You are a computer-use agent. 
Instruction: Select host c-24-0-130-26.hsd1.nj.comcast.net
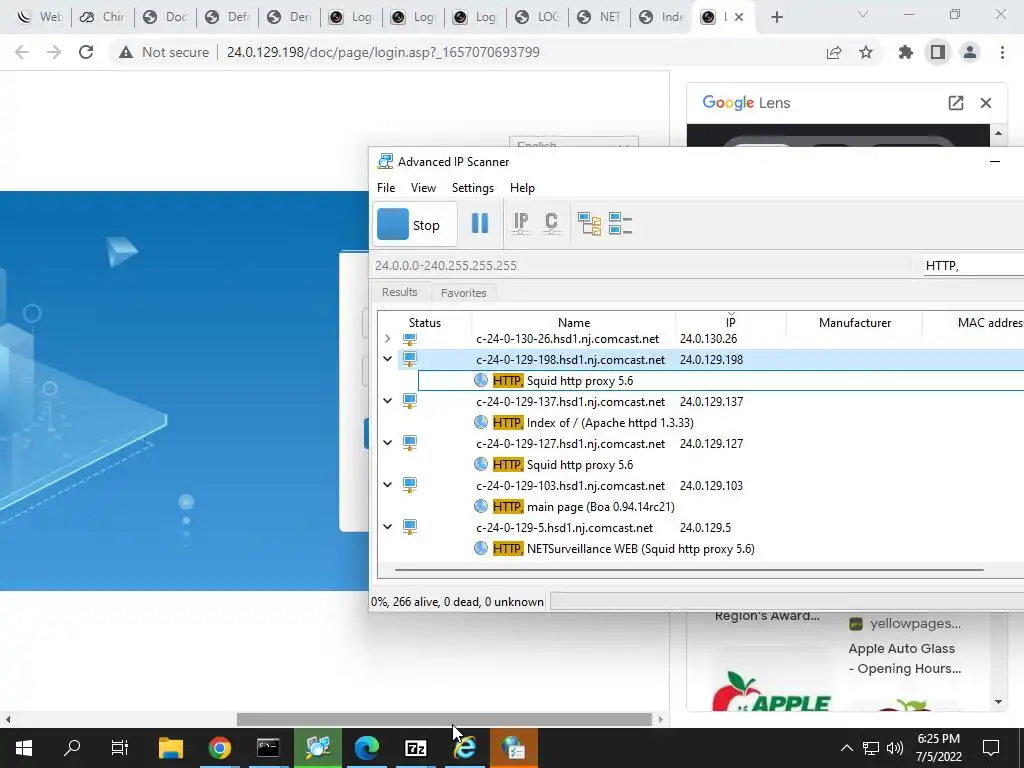pos(568,339)
